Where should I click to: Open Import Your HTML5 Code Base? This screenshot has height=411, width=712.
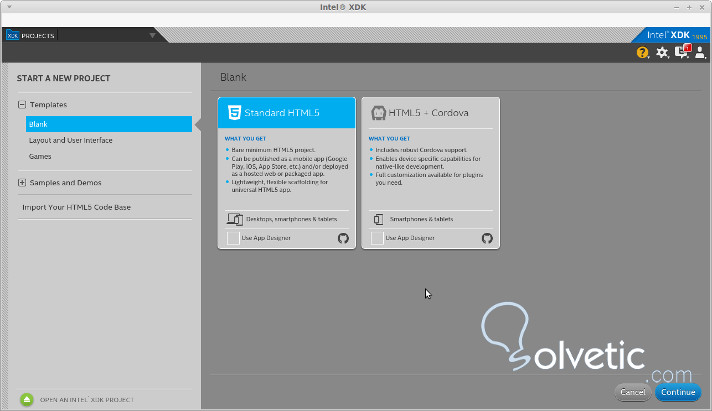[76, 207]
